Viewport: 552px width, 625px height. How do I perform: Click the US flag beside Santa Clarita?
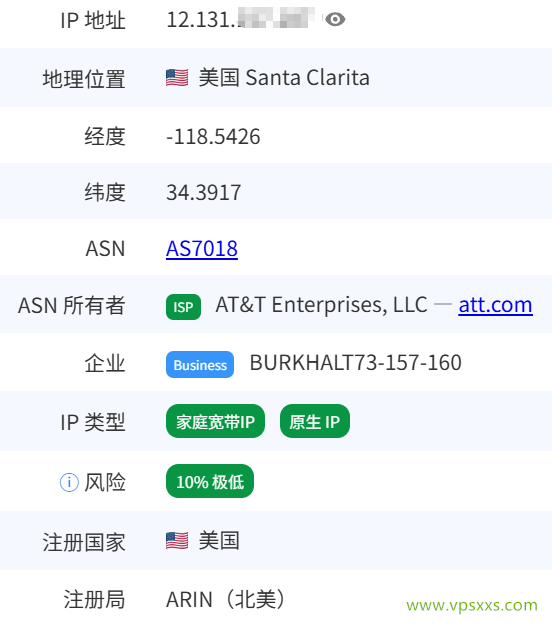[x=177, y=78]
